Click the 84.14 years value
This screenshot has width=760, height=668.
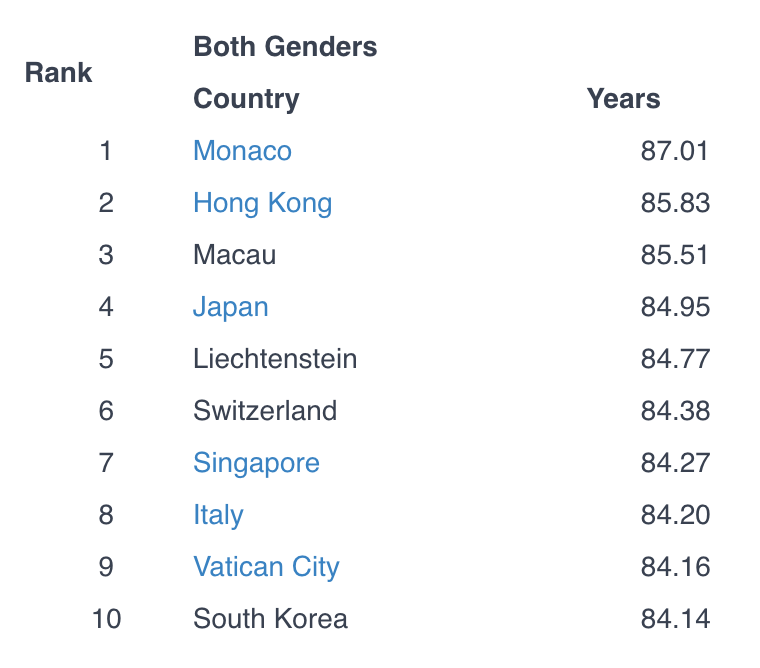675,619
